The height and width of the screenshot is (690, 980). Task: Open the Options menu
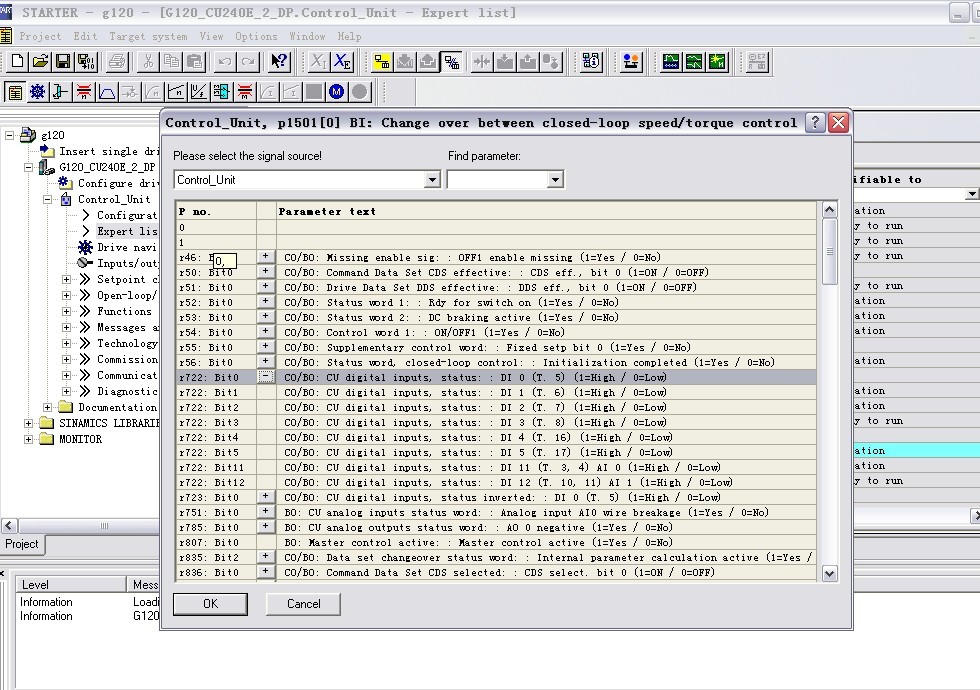pyautogui.click(x=256, y=36)
